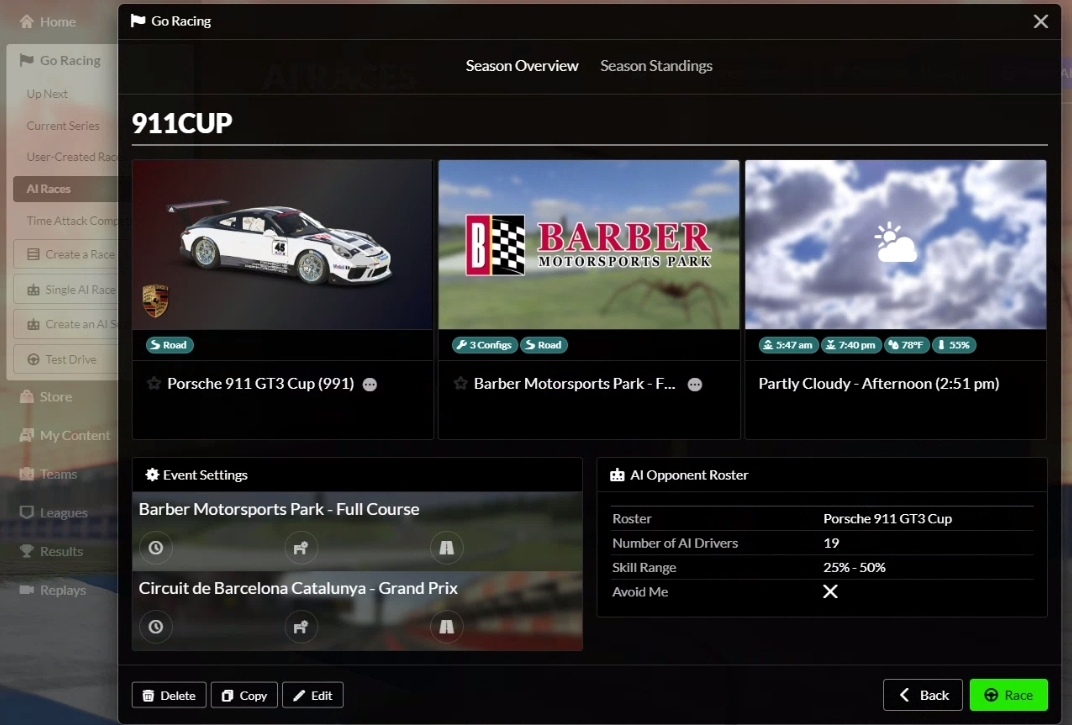This screenshot has width=1072, height=725.
Task: Select Time Attack Competition in the sidebar
Action: [72, 220]
